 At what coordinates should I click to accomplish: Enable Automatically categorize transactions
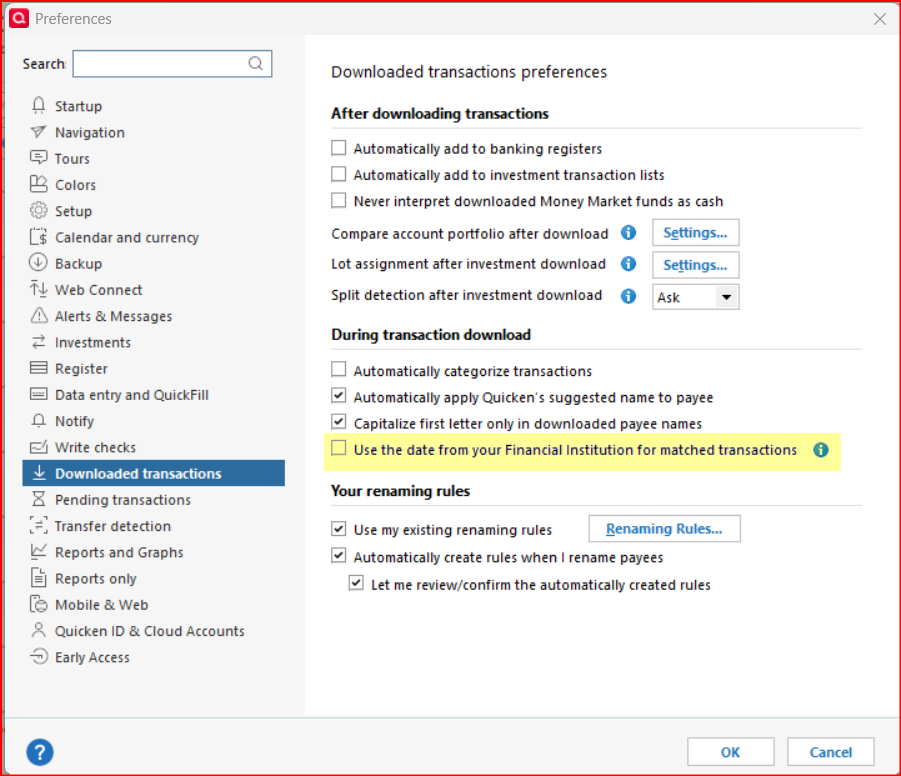(339, 369)
